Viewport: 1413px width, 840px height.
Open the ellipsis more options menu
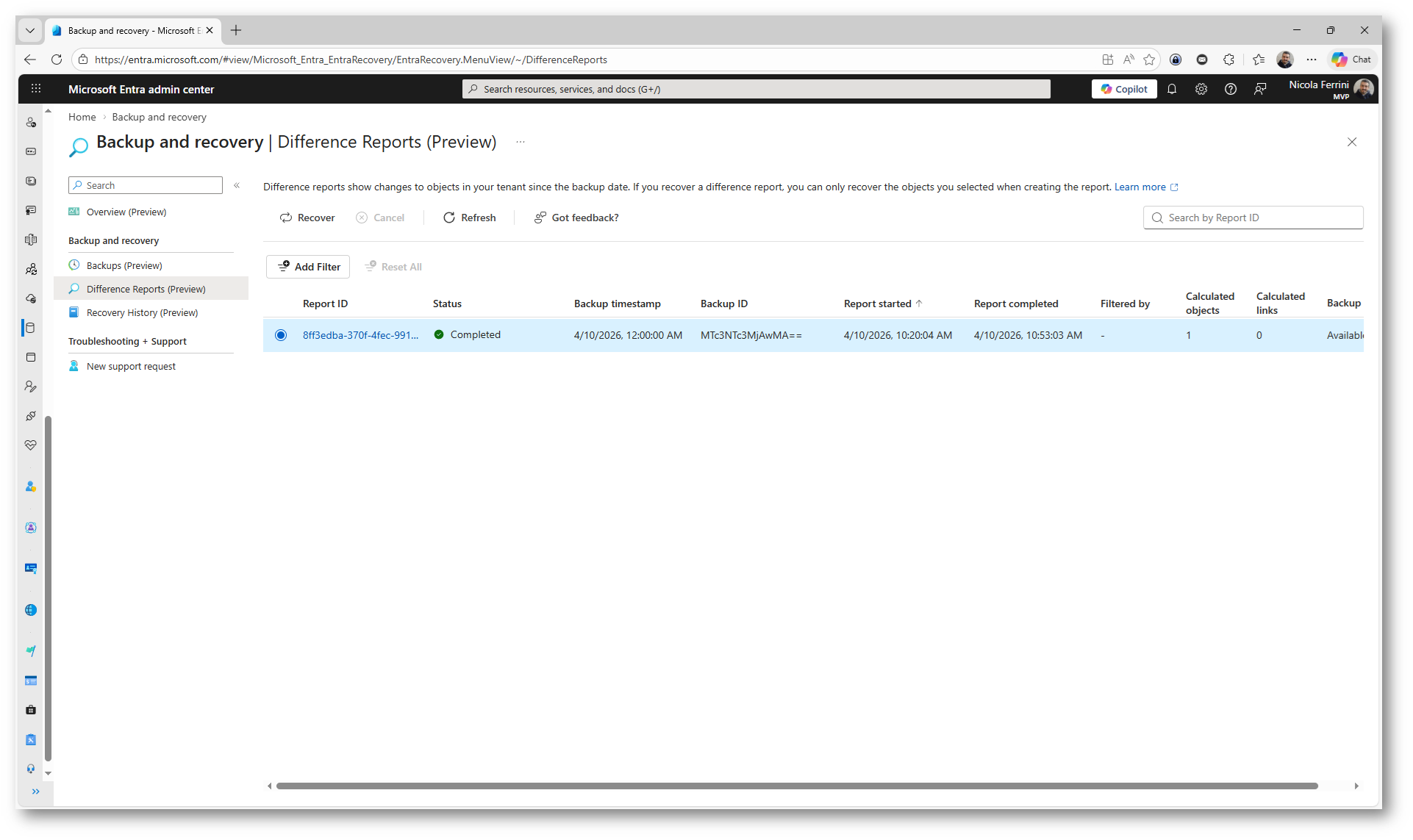tap(520, 142)
